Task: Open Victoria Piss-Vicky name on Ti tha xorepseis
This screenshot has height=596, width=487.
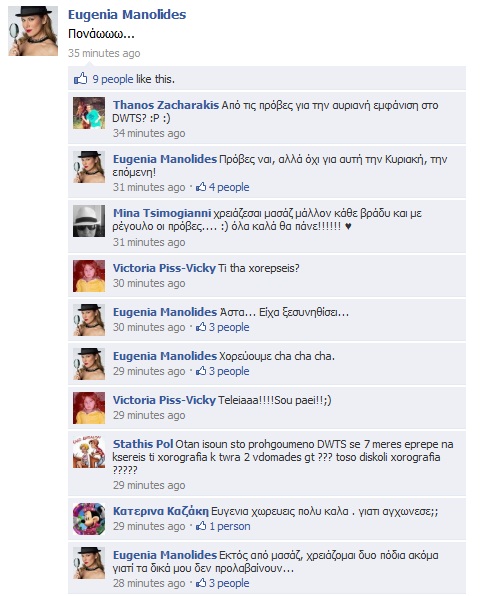Action: coord(164,268)
